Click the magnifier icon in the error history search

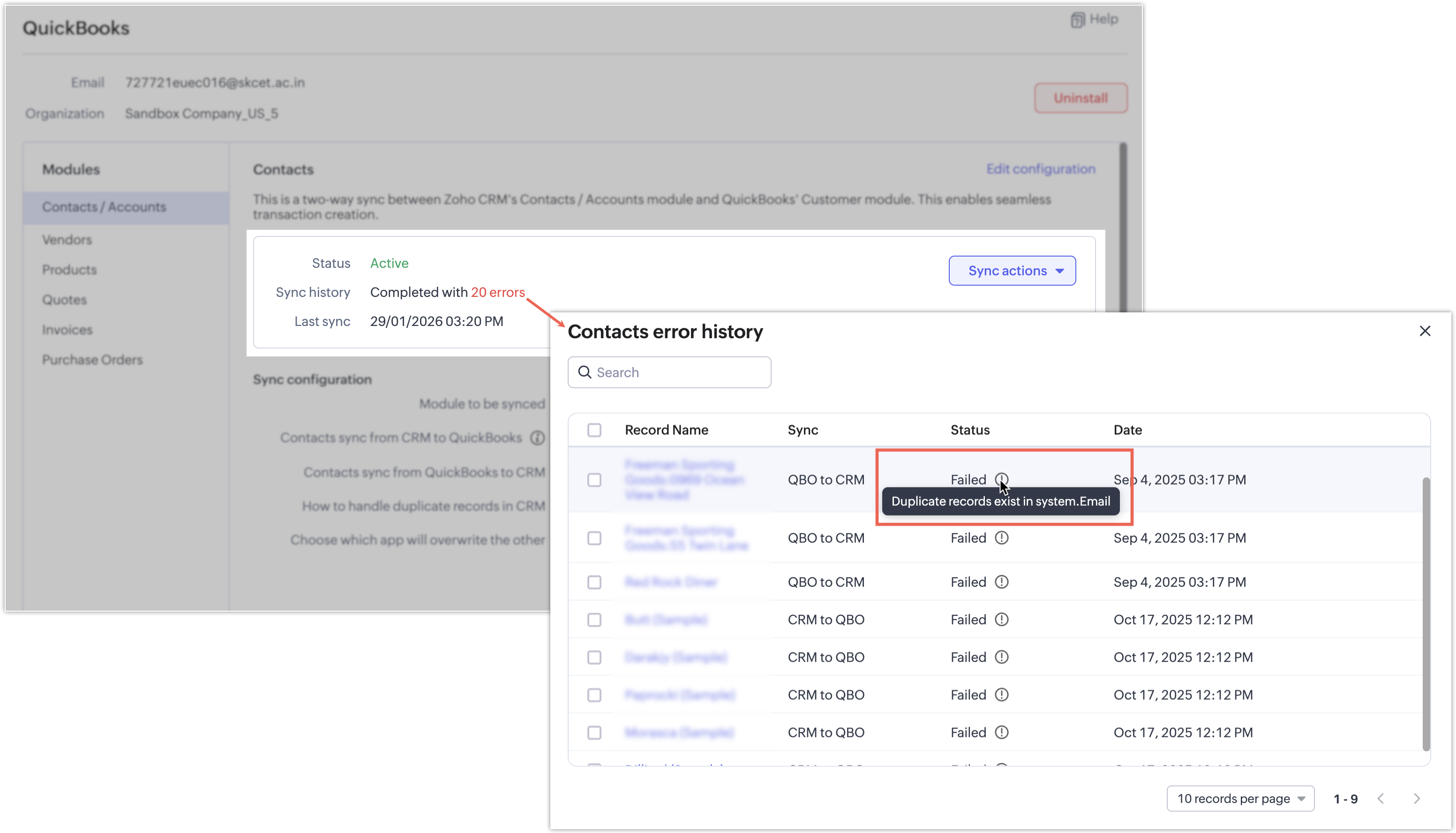[x=584, y=372]
